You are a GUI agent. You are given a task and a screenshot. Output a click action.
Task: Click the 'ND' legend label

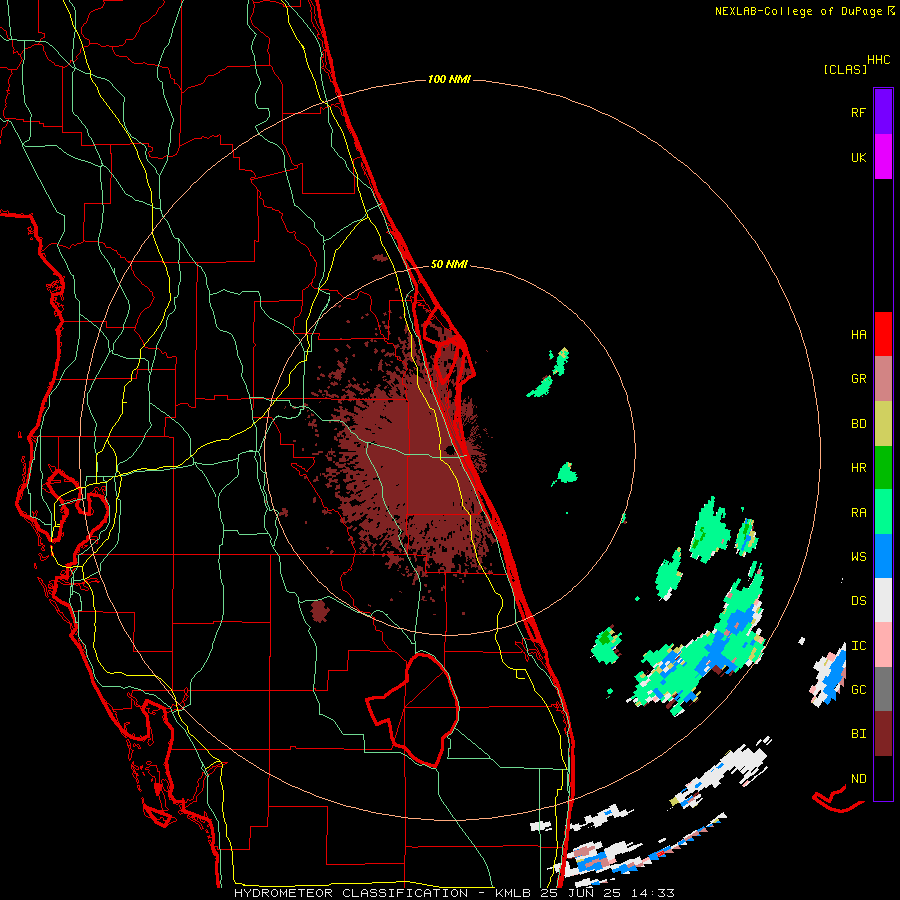tap(859, 778)
